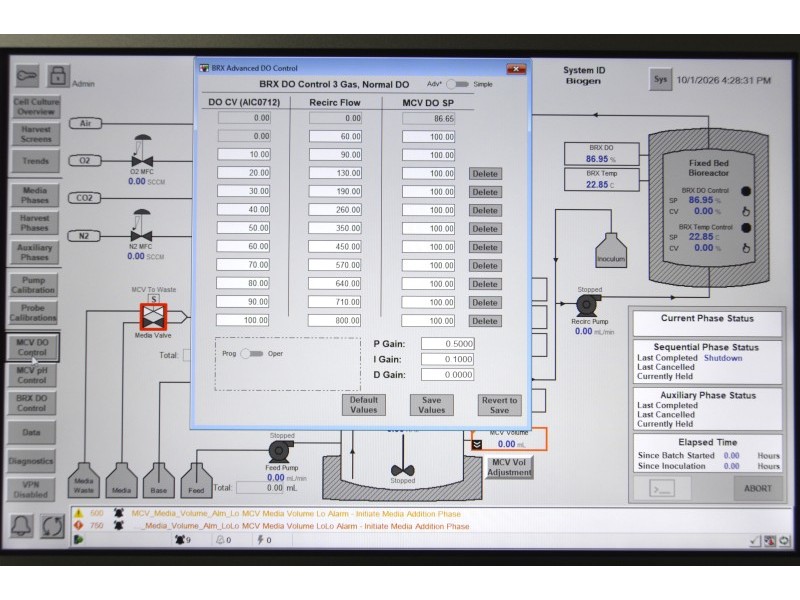Click Recirc Flow field showing 450.00
The width and height of the screenshot is (800, 600).
click(x=335, y=247)
